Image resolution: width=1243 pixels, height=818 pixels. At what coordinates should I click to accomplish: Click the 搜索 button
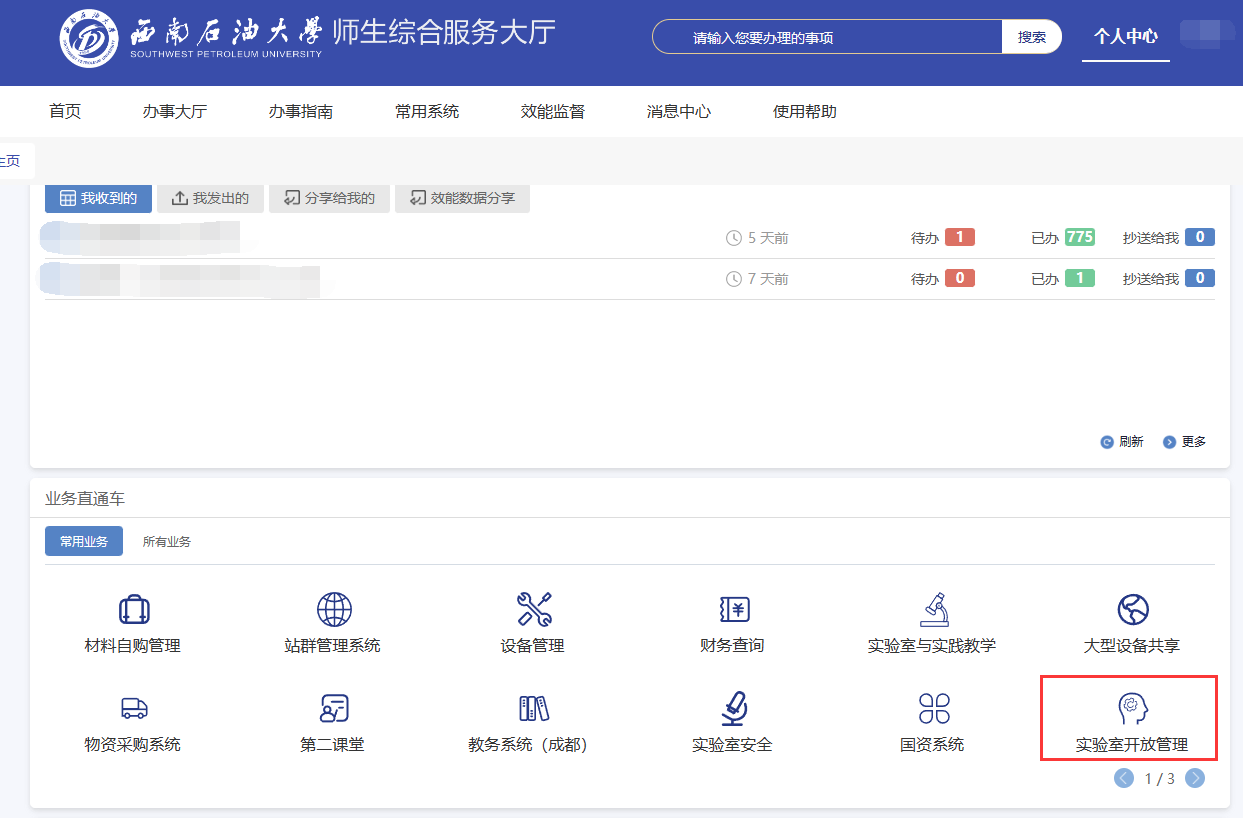pos(1031,37)
